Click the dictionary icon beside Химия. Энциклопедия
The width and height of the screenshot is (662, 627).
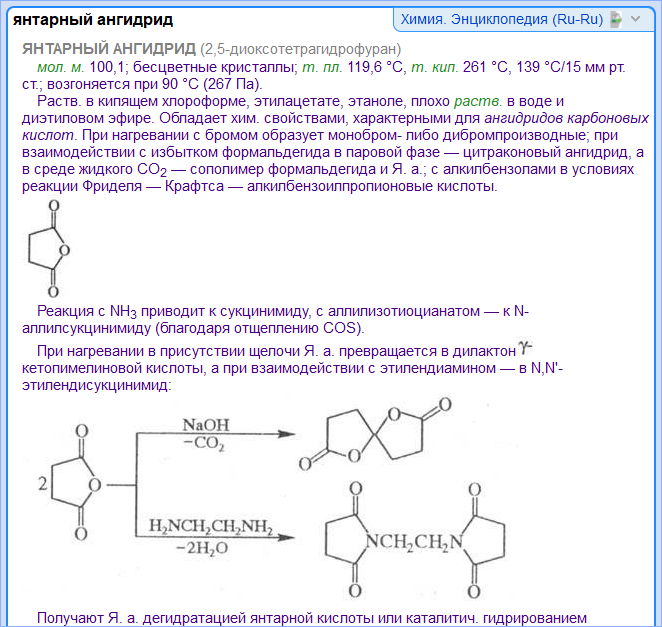pyautogui.click(x=617, y=19)
